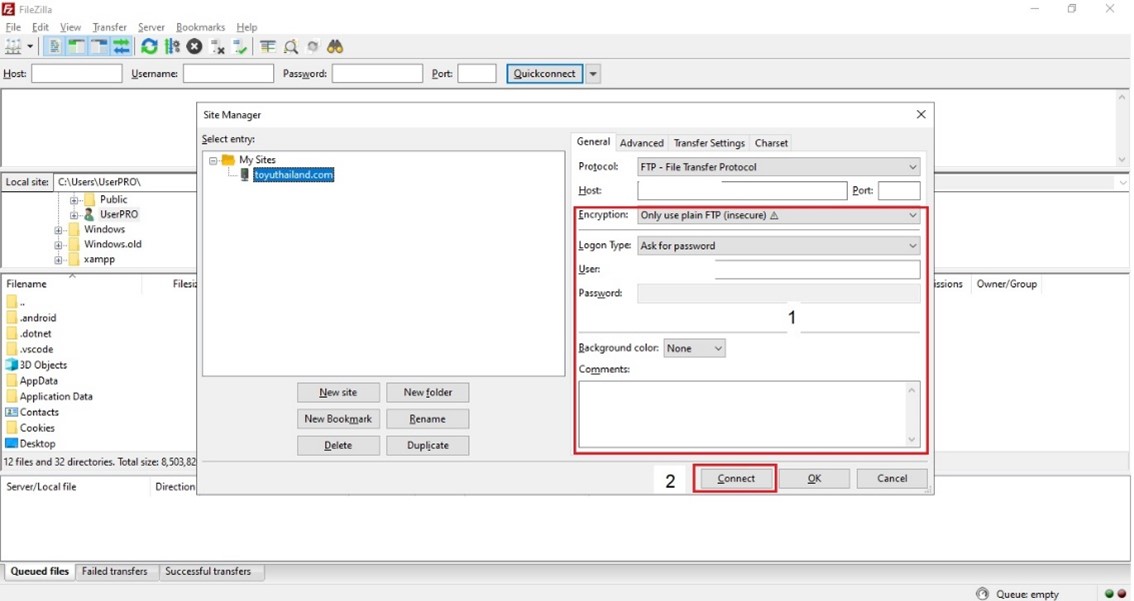
Task: Toggle the local directory tree display
Action: pos(77,47)
